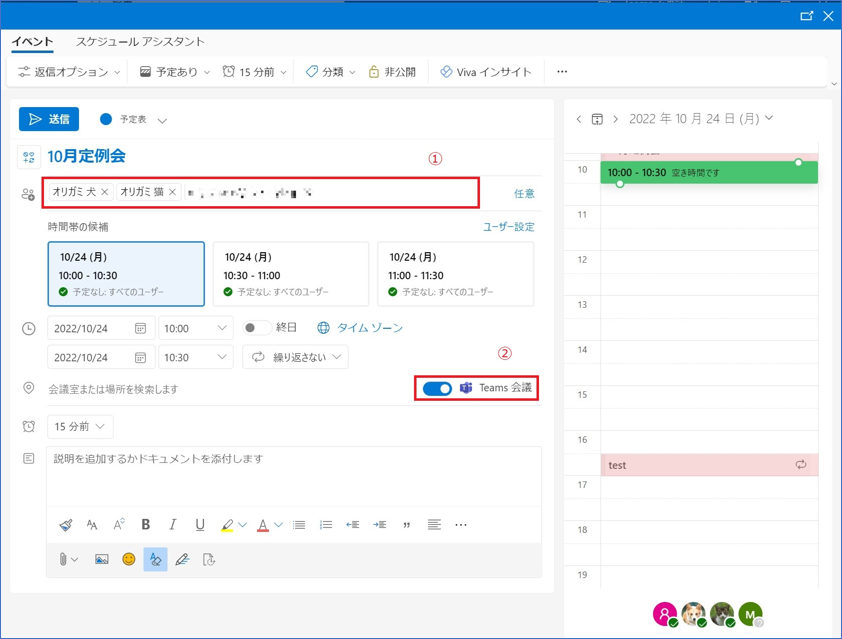This screenshot has height=639, width=842.
Task: Select the 10:30 - 11:00 time suggestion
Action: tap(291, 273)
